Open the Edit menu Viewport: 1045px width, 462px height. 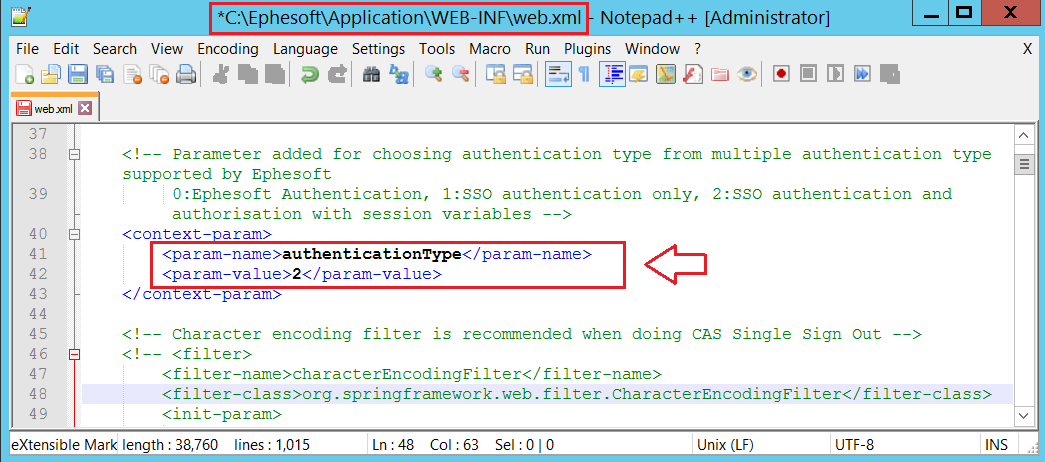(x=66, y=49)
